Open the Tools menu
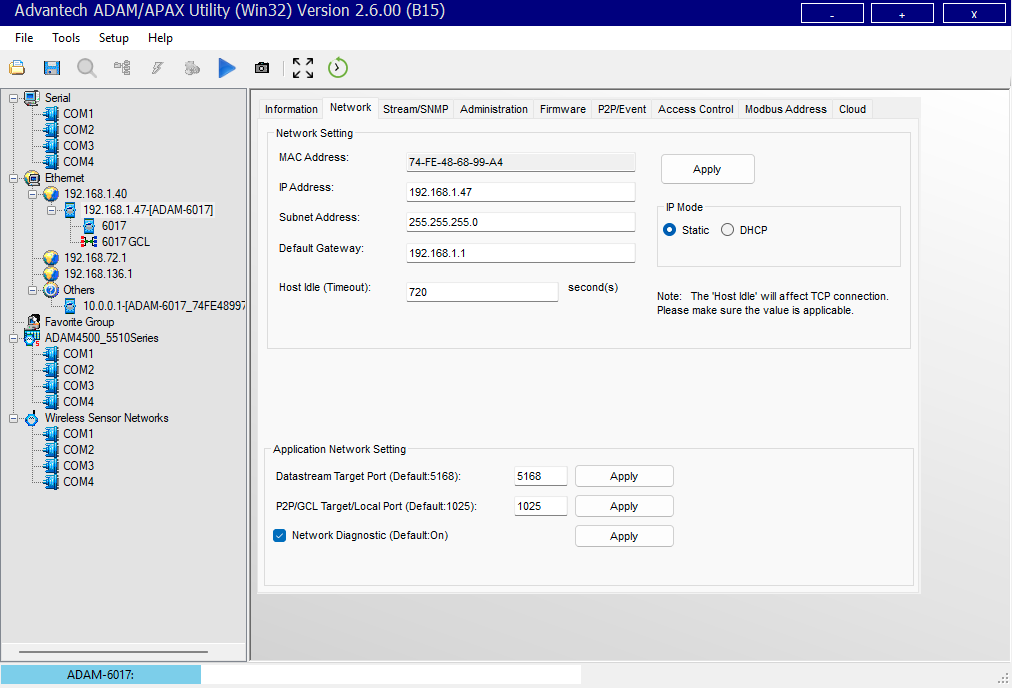Viewport: 1012px width, 688px height. pyautogui.click(x=66, y=38)
